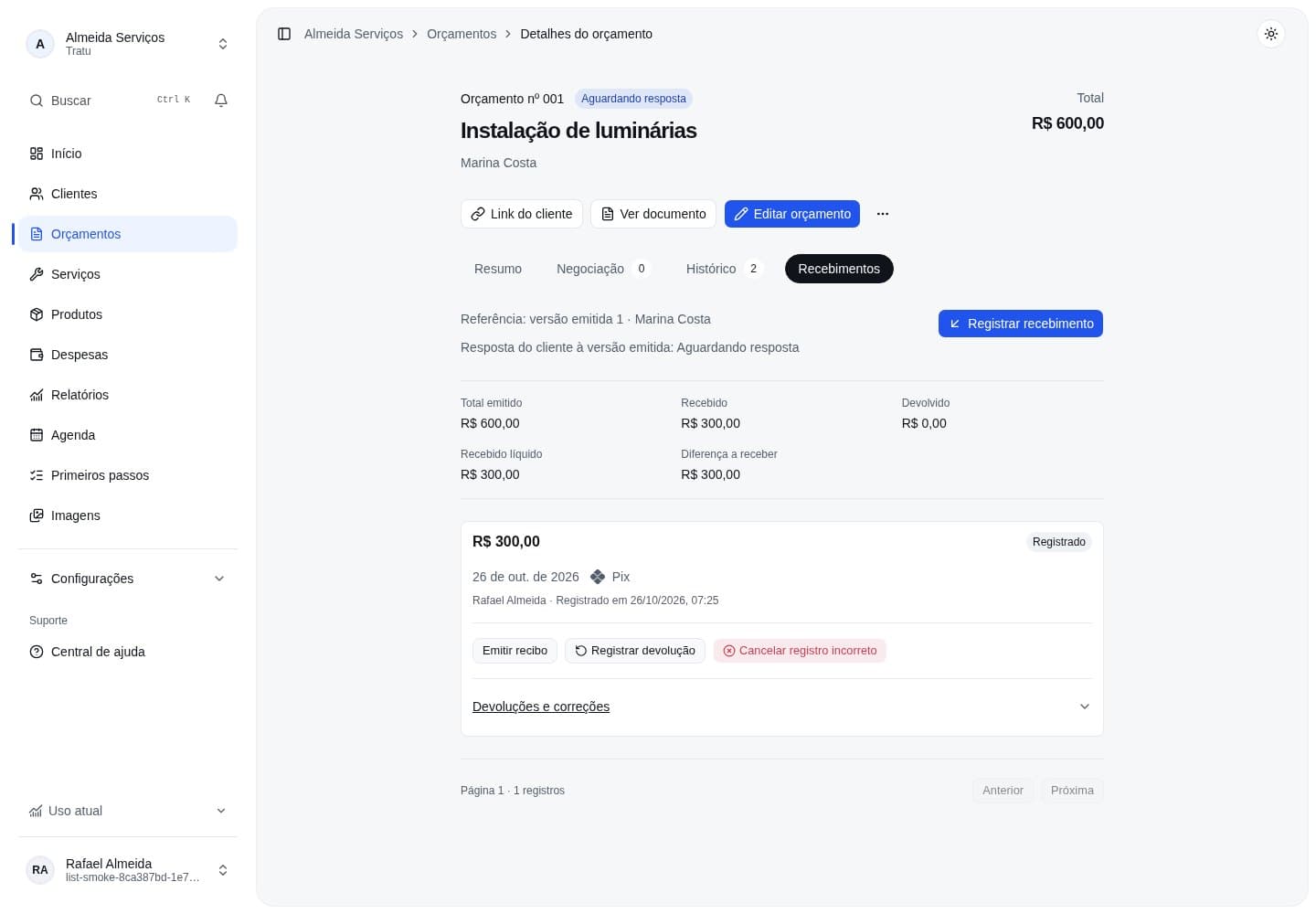Click Orçamentos breadcrumb link
Image resolution: width=1316 pixels, height=914 pixels.
point(462,34)
